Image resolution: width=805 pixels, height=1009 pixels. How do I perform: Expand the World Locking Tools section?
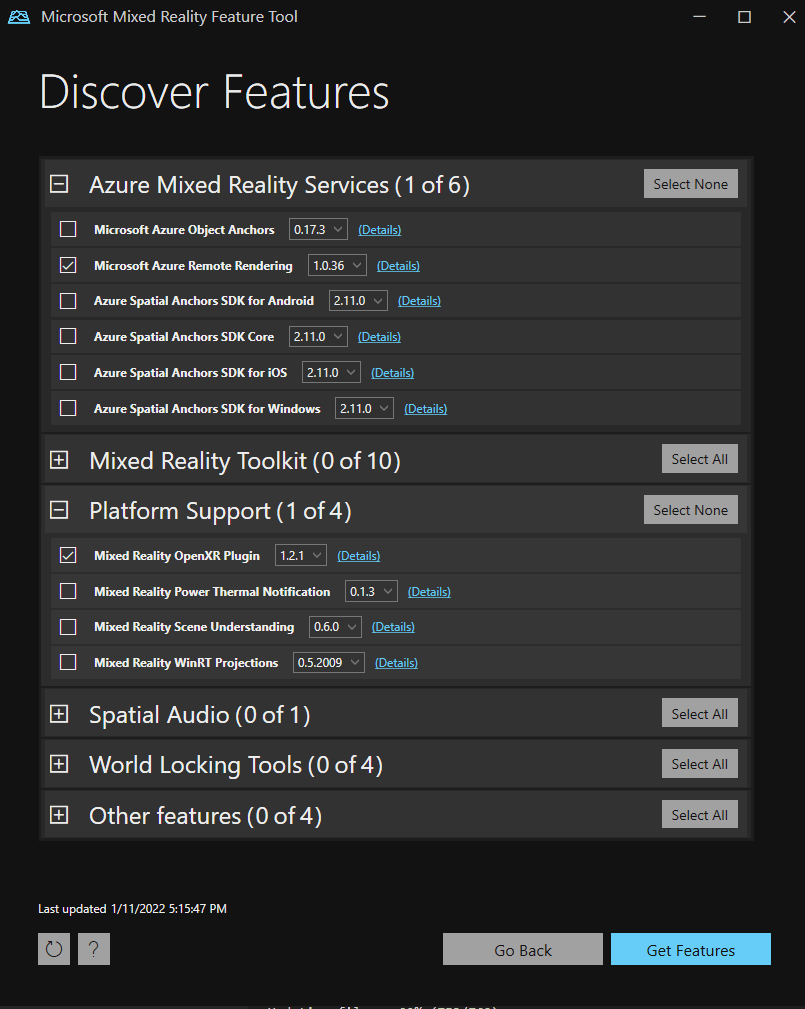[x=58, y=763]
